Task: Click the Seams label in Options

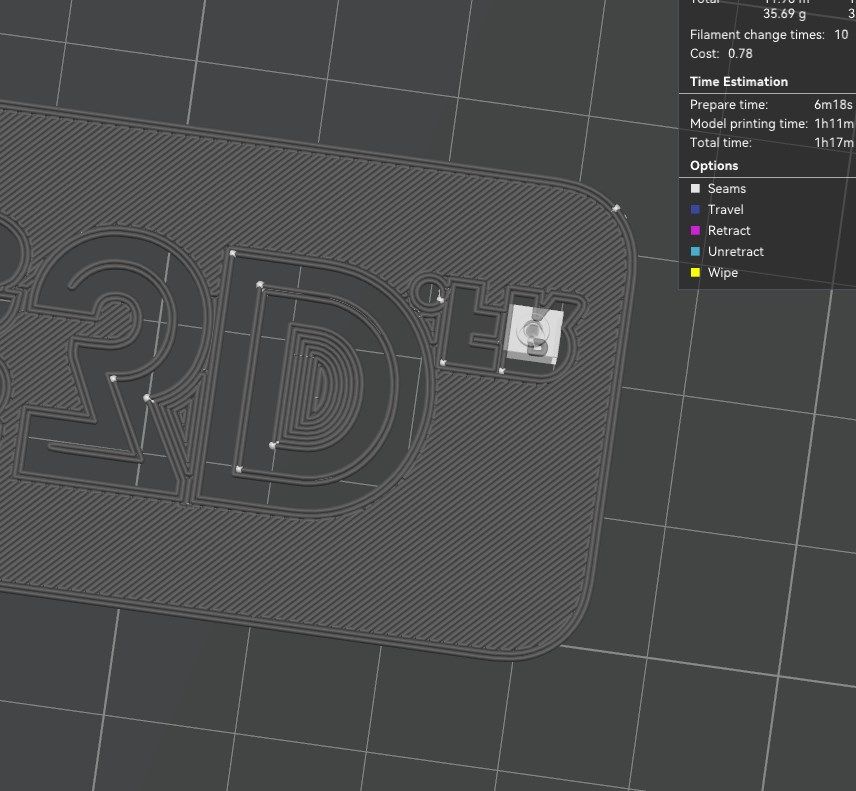Action: click(727, 188)
